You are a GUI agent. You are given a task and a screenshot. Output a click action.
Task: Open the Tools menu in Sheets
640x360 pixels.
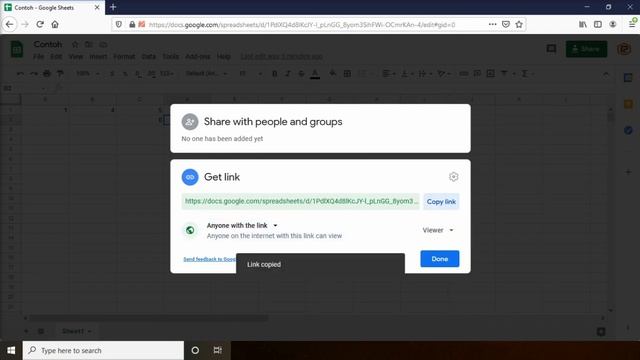coord(171,56)
